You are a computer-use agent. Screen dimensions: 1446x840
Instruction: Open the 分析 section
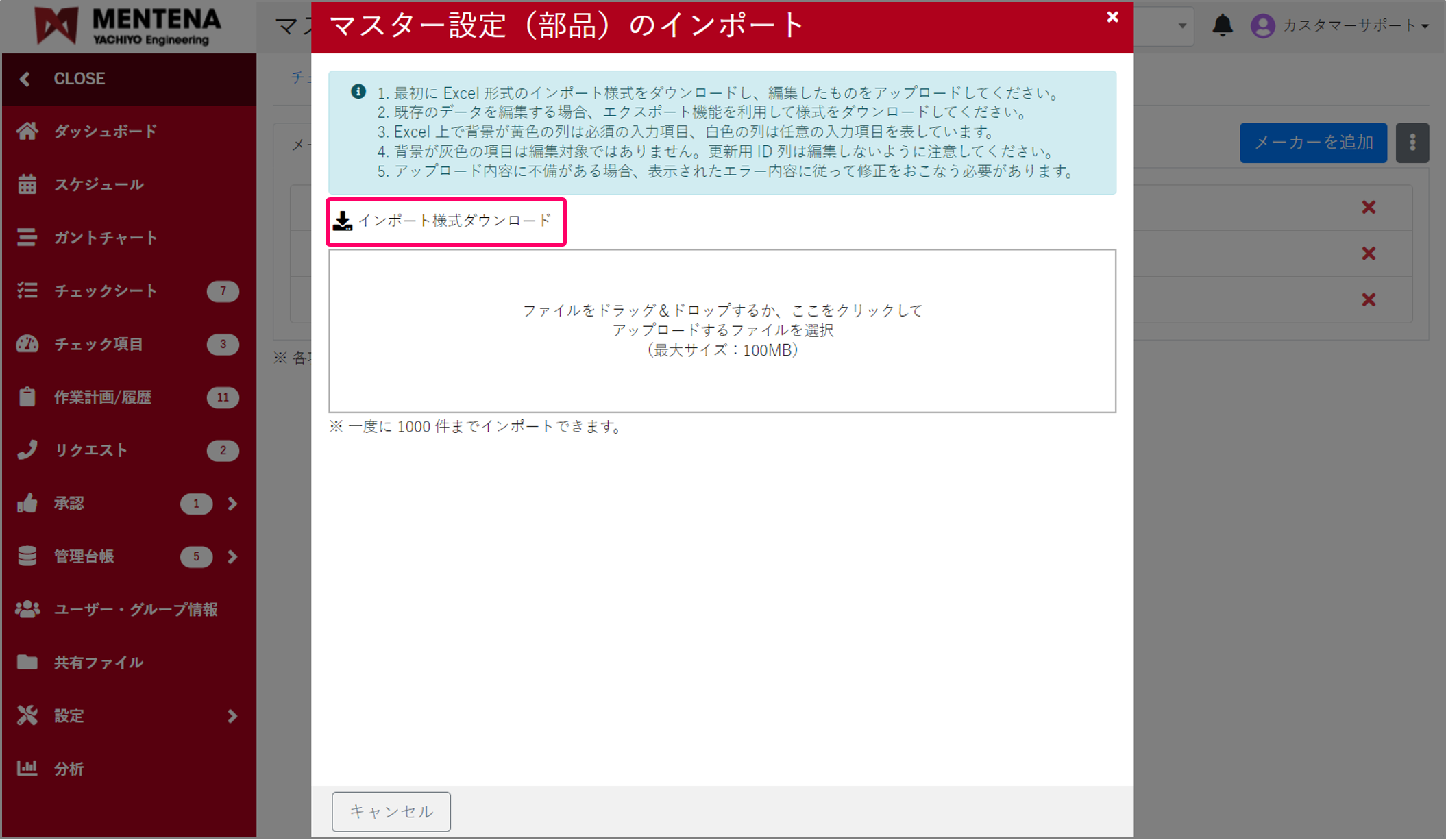click(69, 768)
